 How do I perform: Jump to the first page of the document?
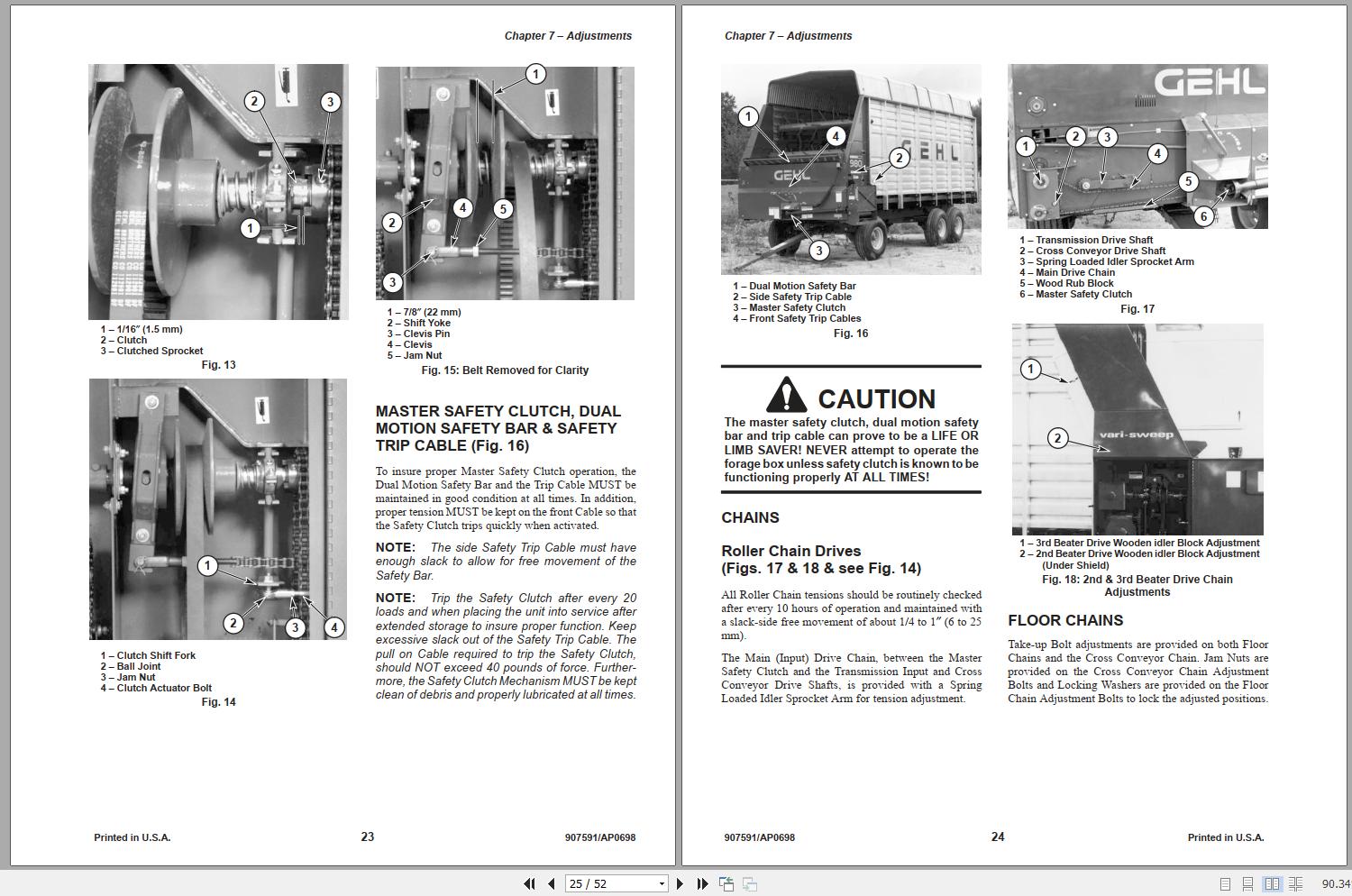coord(531,884)
